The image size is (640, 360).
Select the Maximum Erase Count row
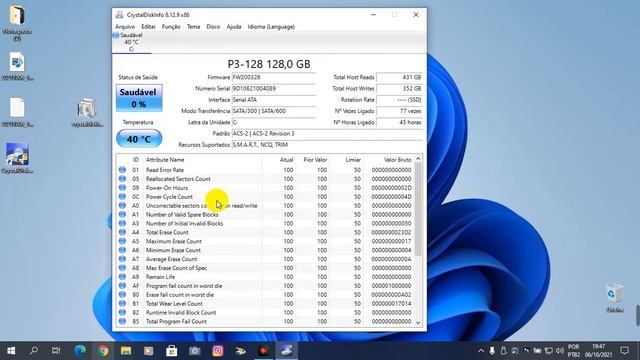[265, 241]
